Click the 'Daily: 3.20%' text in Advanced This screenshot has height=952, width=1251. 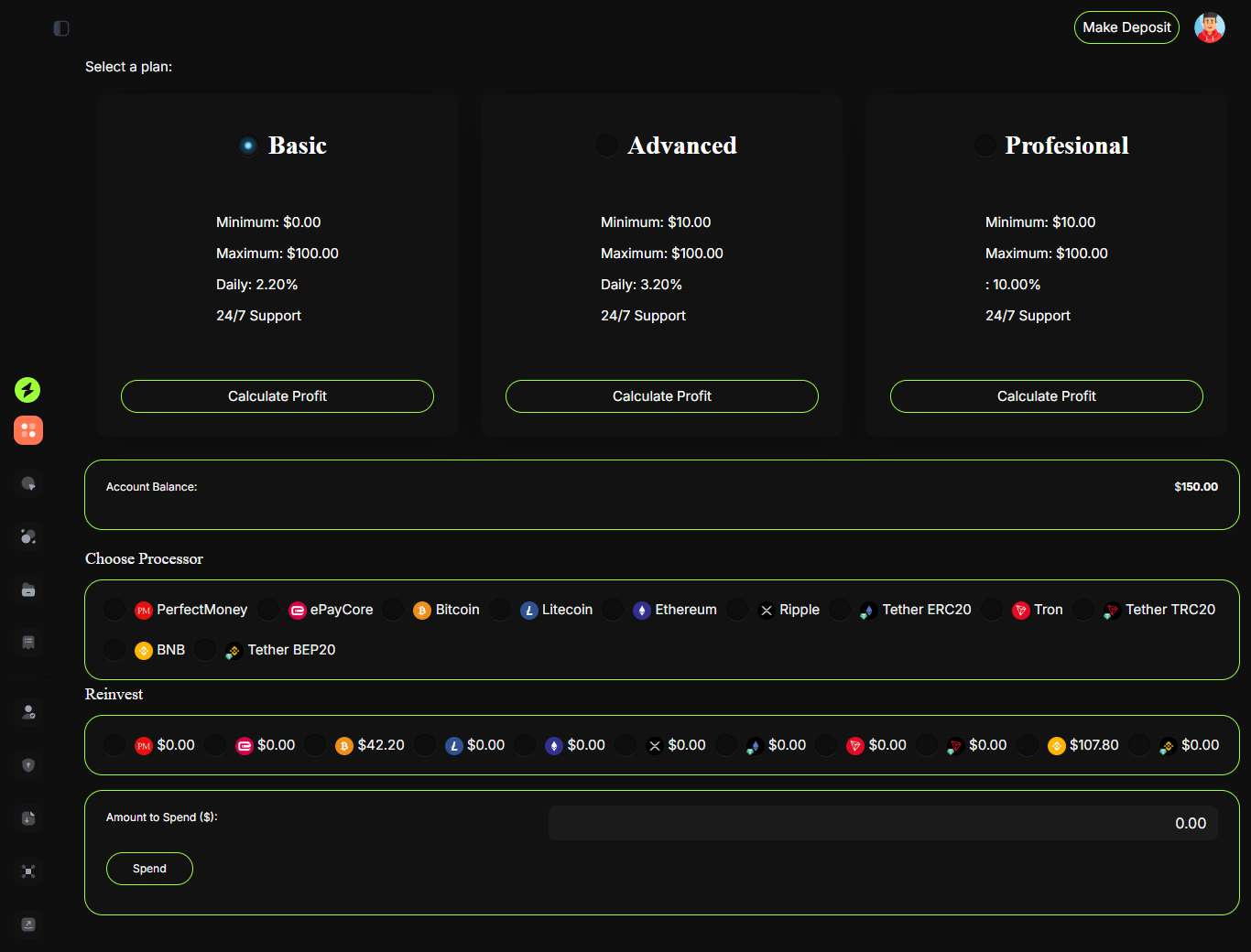[x=642, y=285]
